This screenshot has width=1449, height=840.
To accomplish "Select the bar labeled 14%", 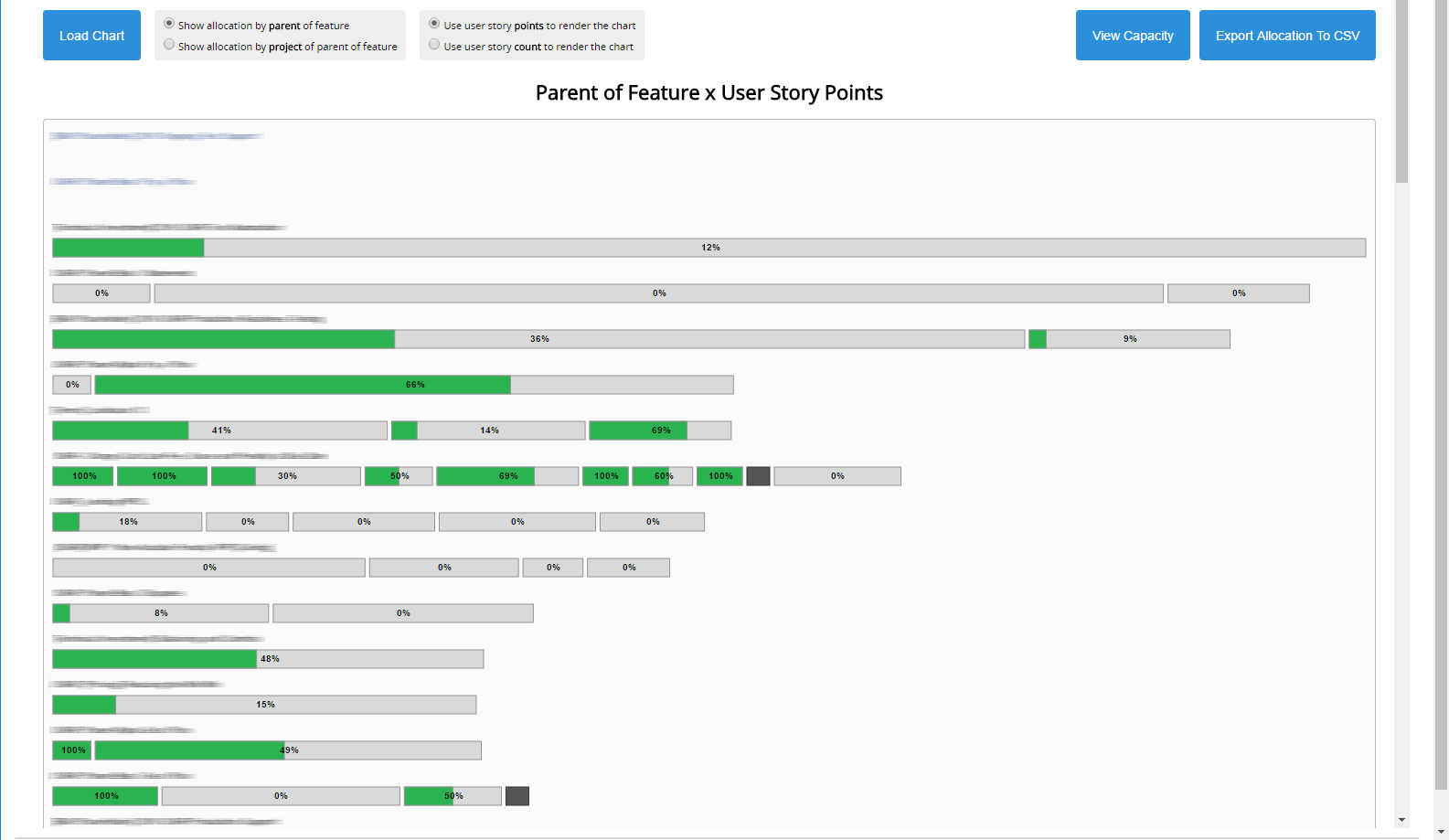I will tap(488, 431).
